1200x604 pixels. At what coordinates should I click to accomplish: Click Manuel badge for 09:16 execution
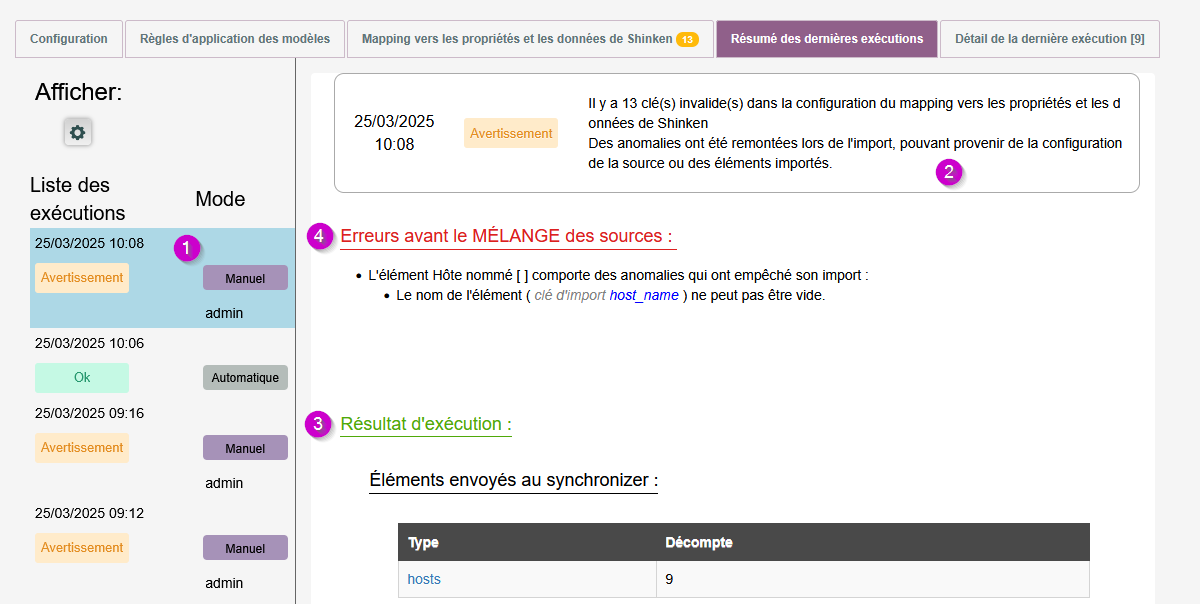coord(245,448)
